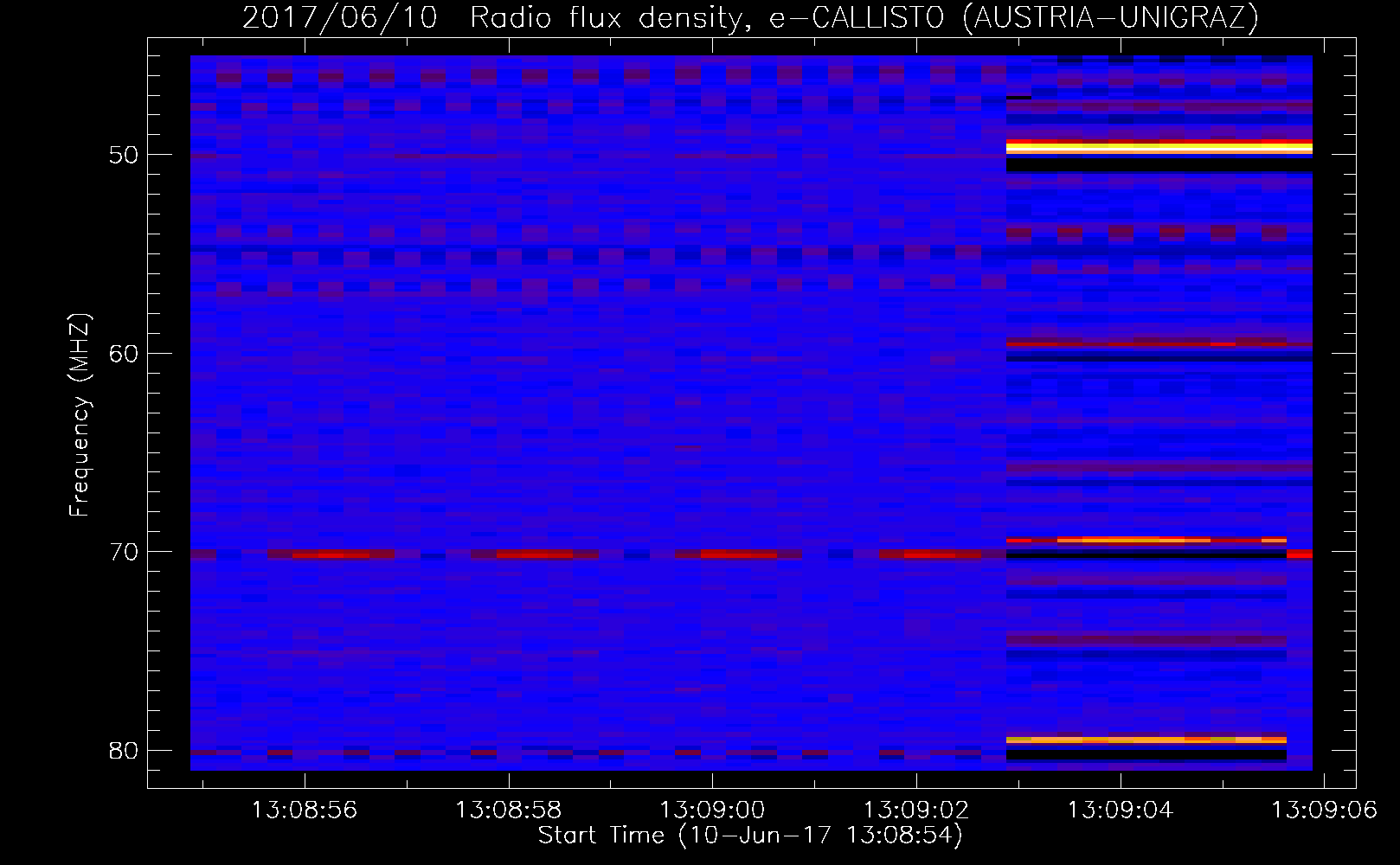Click the frequency tick label '80'
The width and height of the screenshot is (1400, 865).
coord(124,751)
